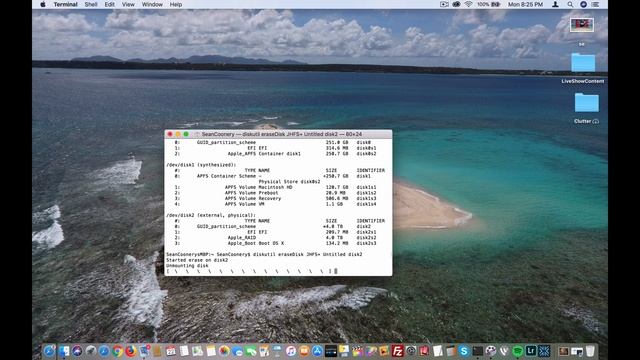Image resolution: width=640 pixels, height=360 pixels.
Task: Open the Window menu
Action: tap(152, 4)
